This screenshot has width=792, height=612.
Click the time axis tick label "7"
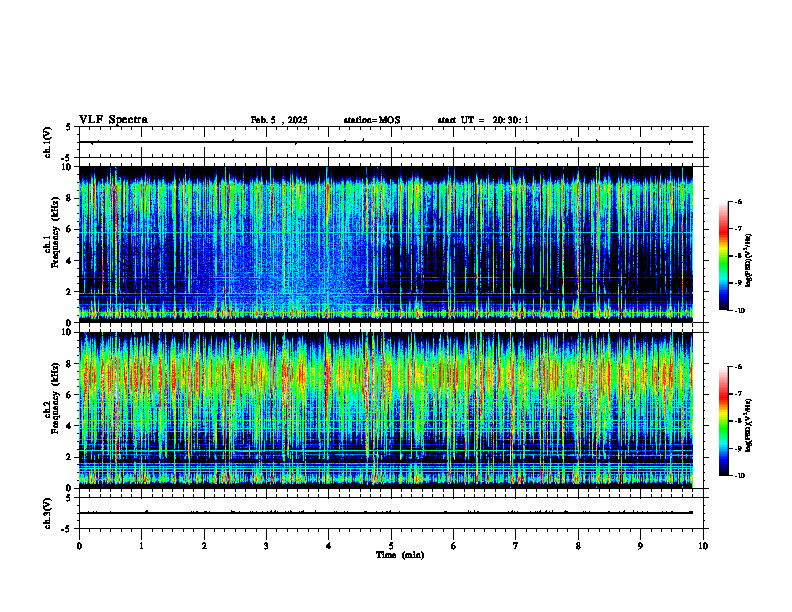tap(516, 546)
